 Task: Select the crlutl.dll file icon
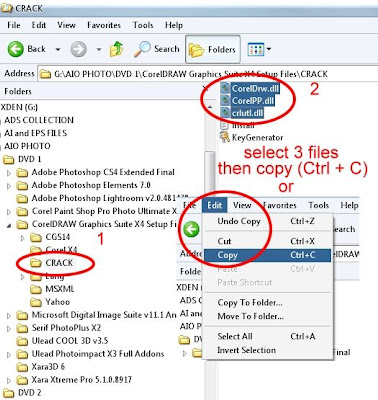[x=225, y=113]
